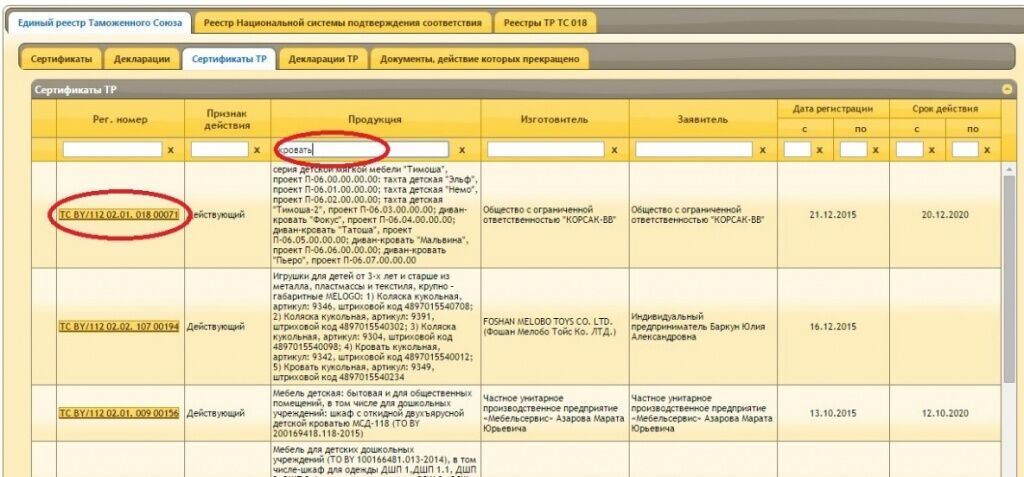
Task: Collapse the Сертификаты ТР panel
Action: click(x=1007, y=90)
